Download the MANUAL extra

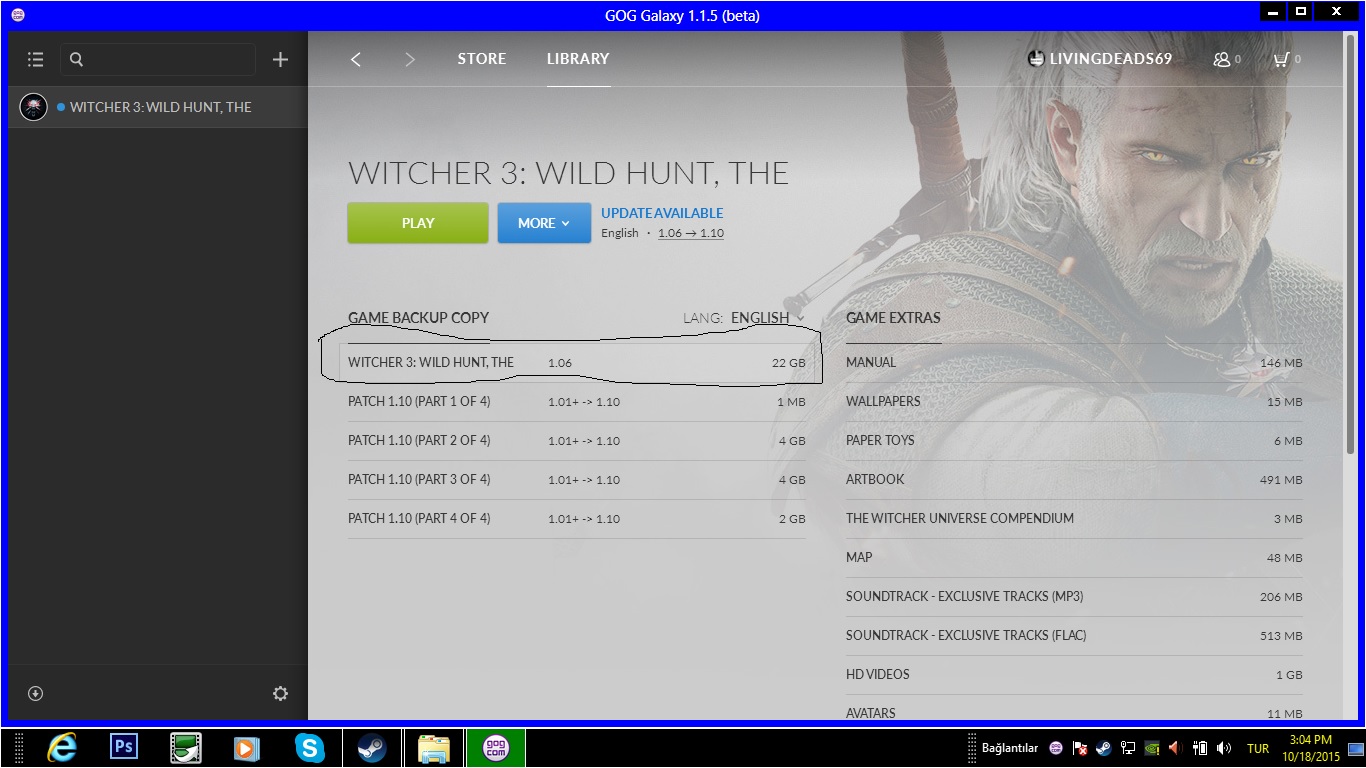[x=1074, y=362]
